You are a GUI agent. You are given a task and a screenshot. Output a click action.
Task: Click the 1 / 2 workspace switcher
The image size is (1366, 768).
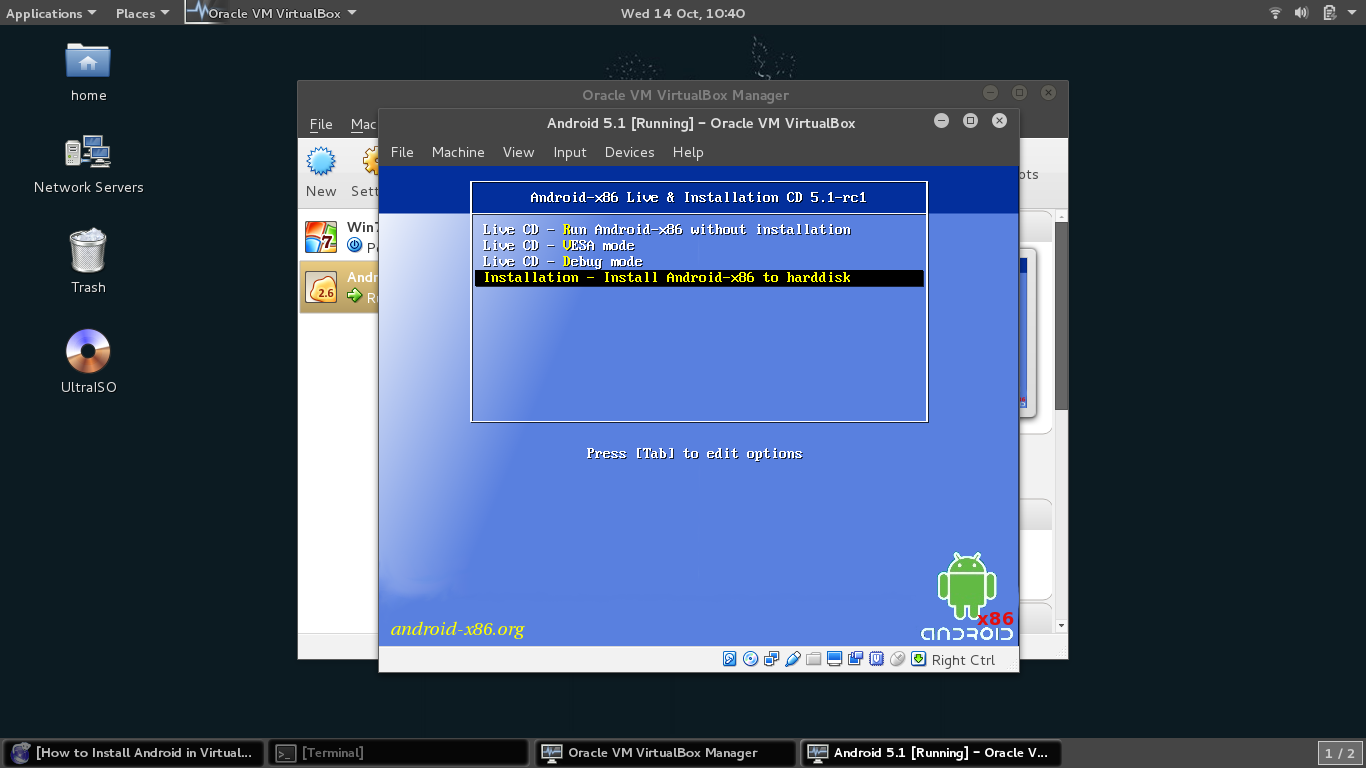pos(1340,753)
